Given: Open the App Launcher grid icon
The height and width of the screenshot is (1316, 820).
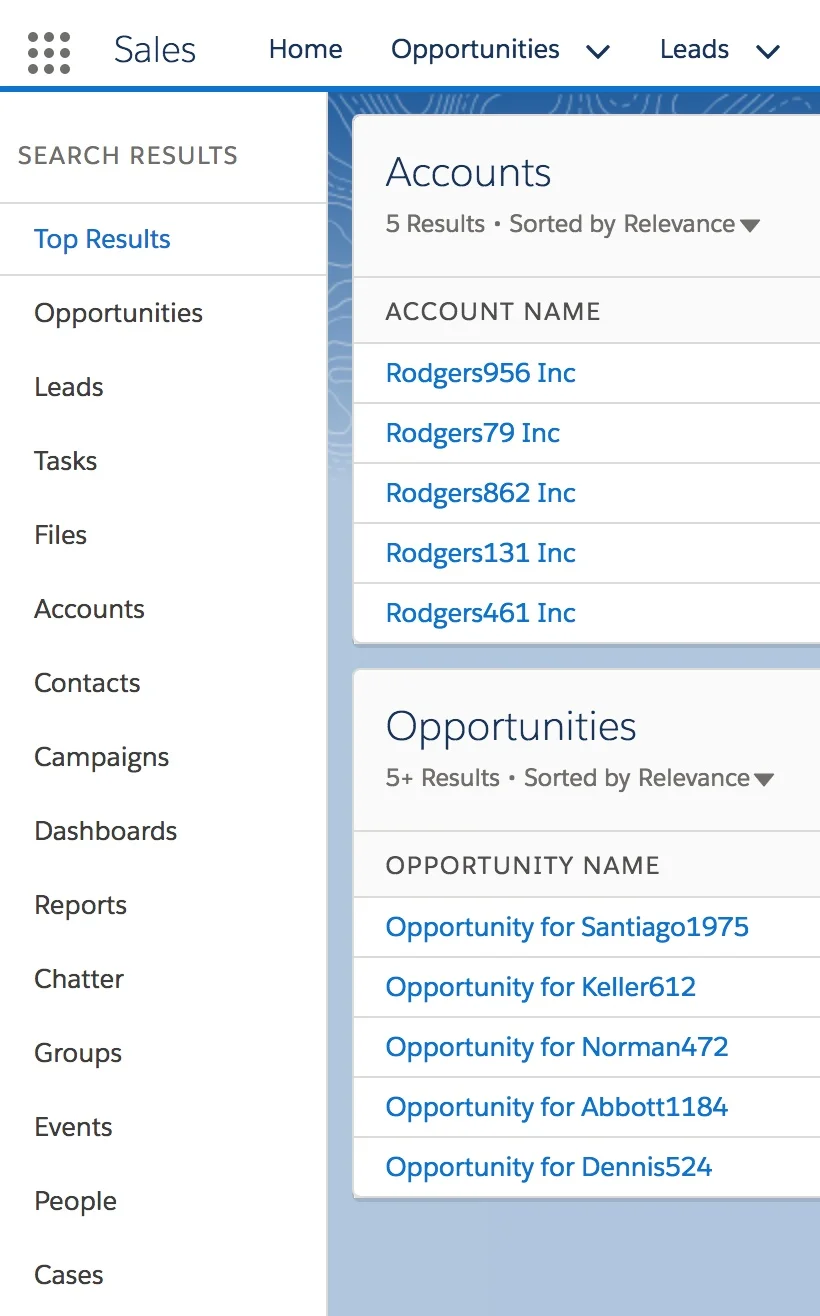Looking at the screenshot, I should pyautogui.click(x=49, y=52).
